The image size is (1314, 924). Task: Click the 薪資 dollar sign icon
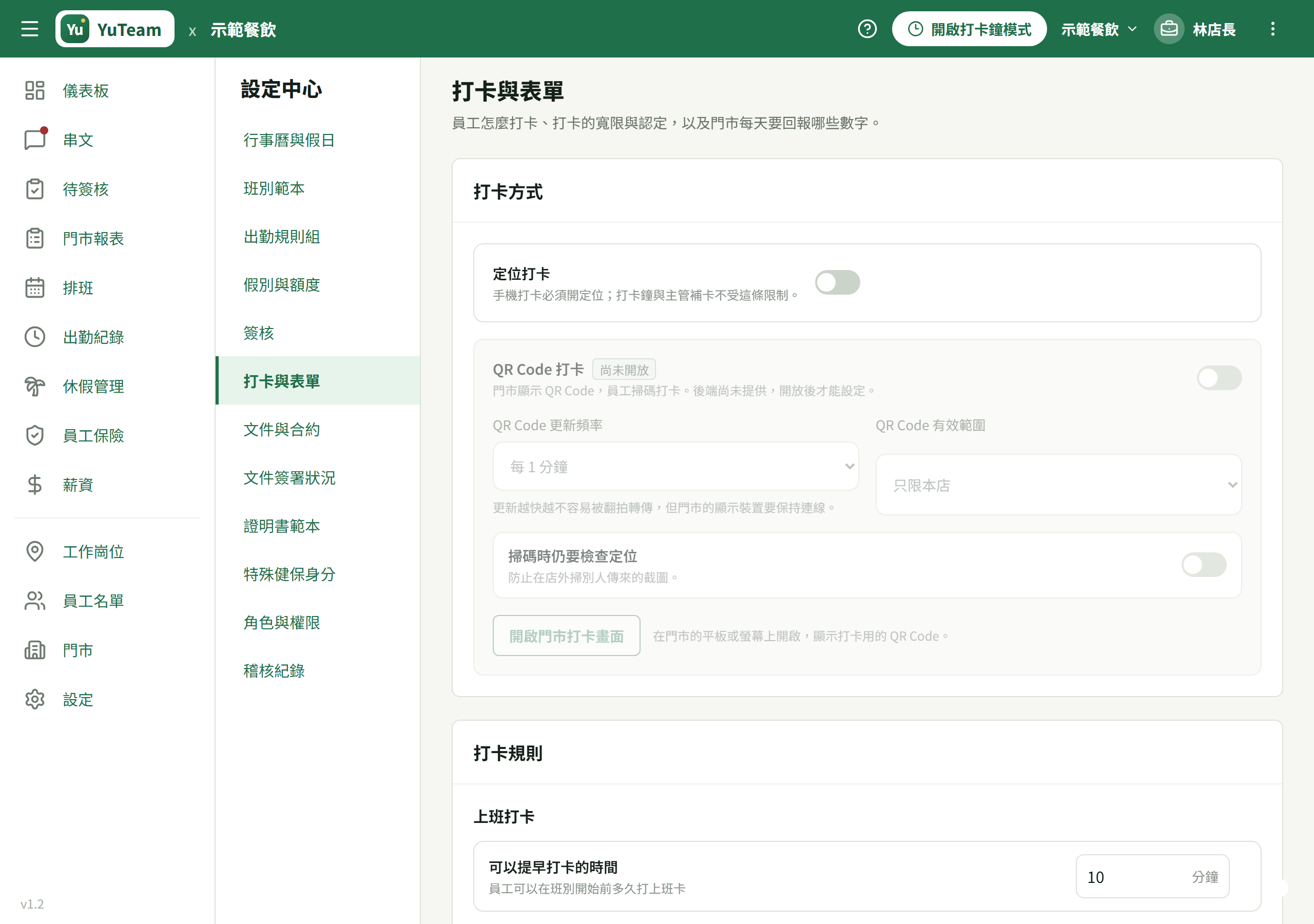point(35,485)
